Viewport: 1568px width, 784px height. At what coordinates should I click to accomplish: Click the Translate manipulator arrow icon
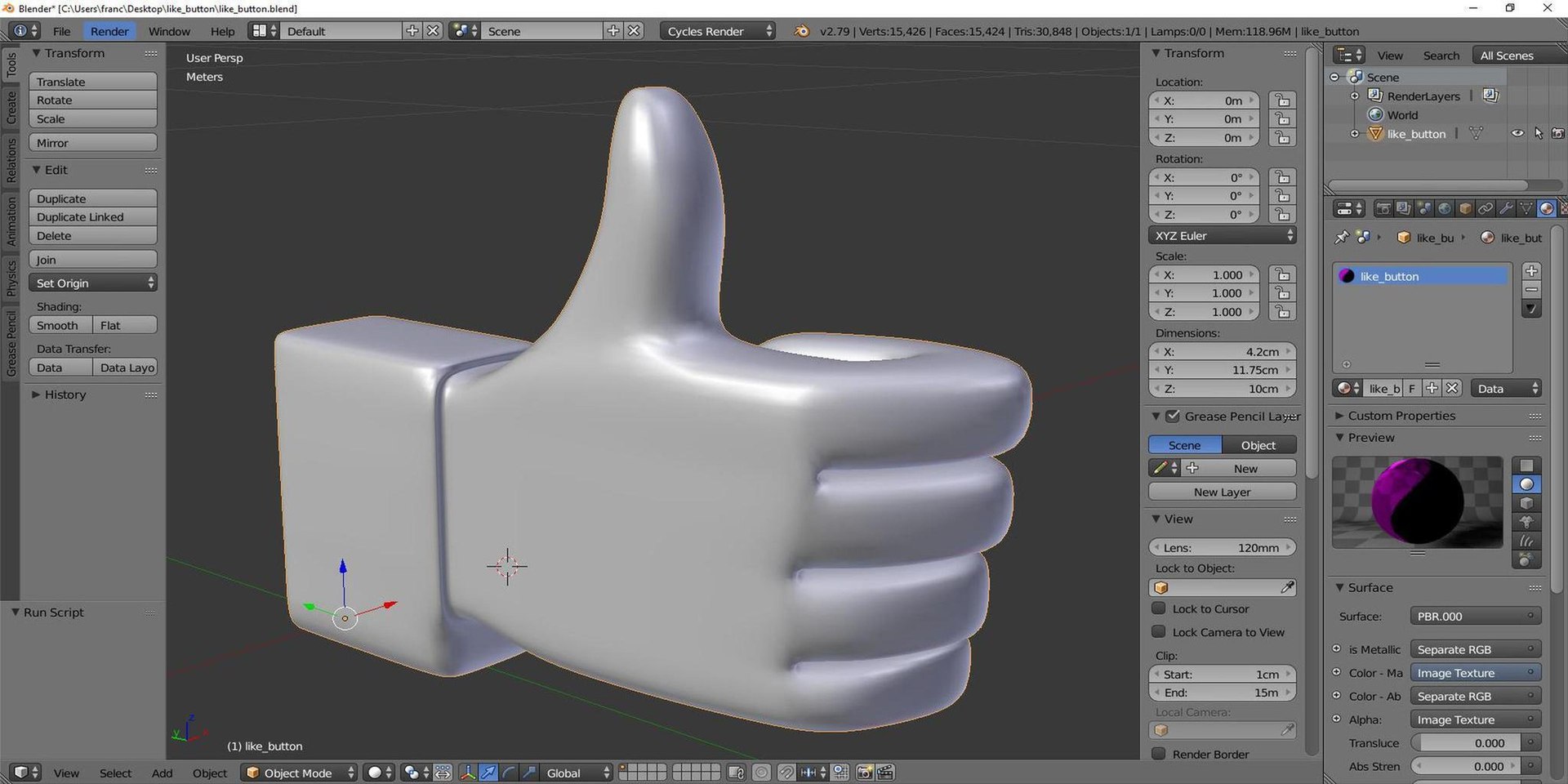(x=488, y=773)
